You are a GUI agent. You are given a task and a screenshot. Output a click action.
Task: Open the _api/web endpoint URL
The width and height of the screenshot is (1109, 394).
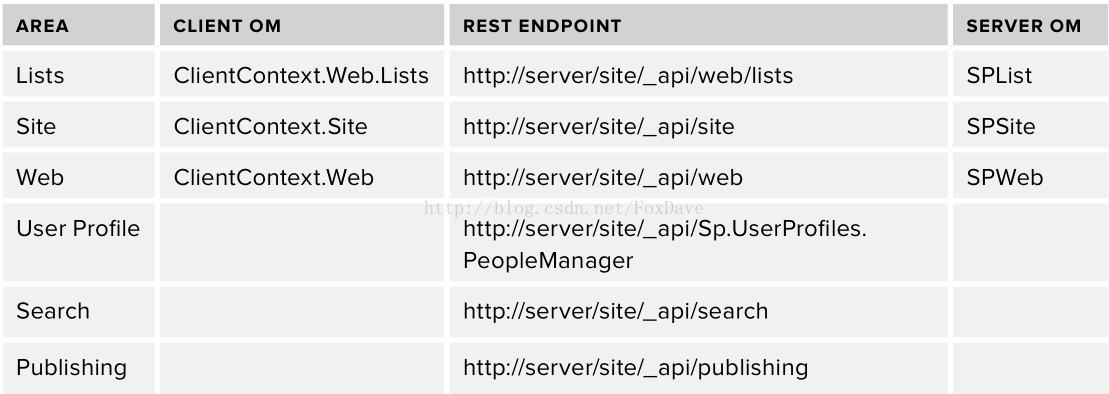[603, 178]
